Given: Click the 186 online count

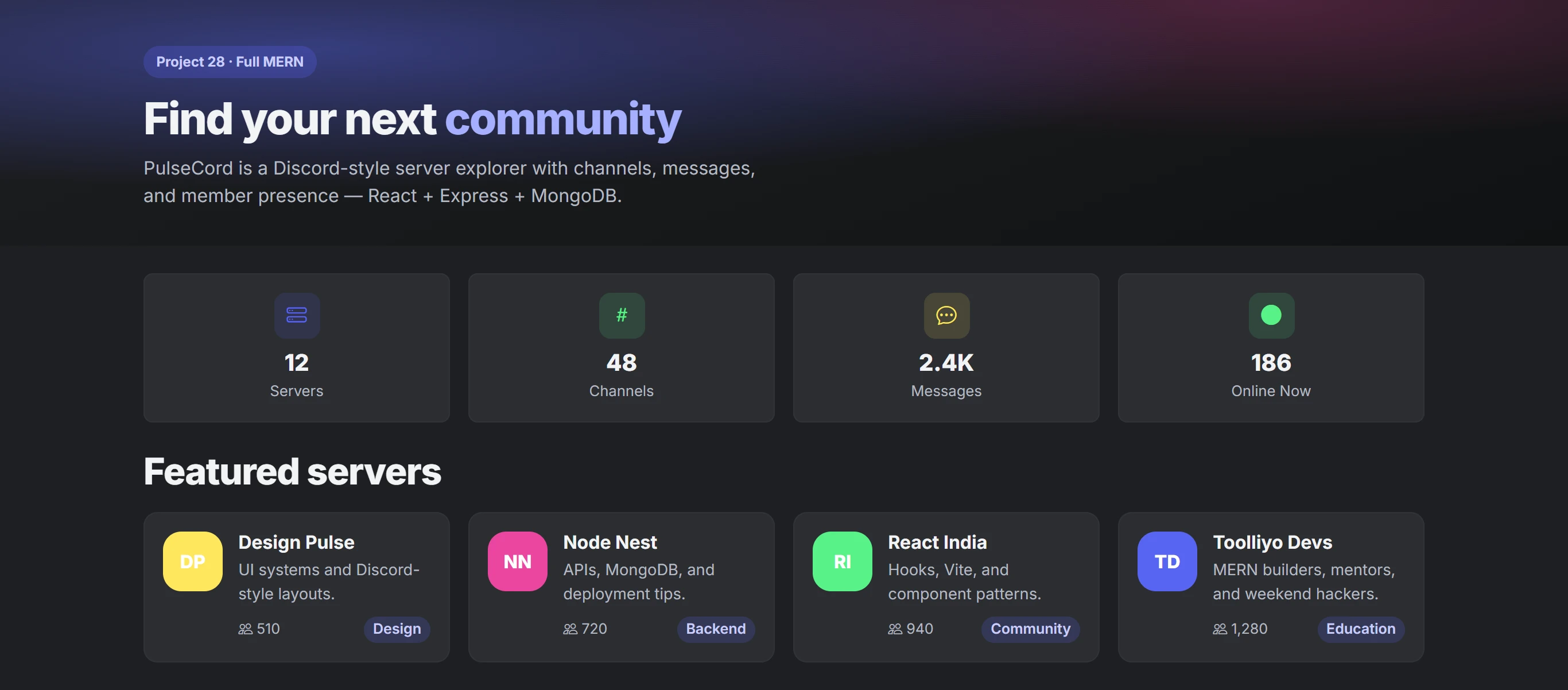Looking at the screenshot, I should [x=1271, y=362].
